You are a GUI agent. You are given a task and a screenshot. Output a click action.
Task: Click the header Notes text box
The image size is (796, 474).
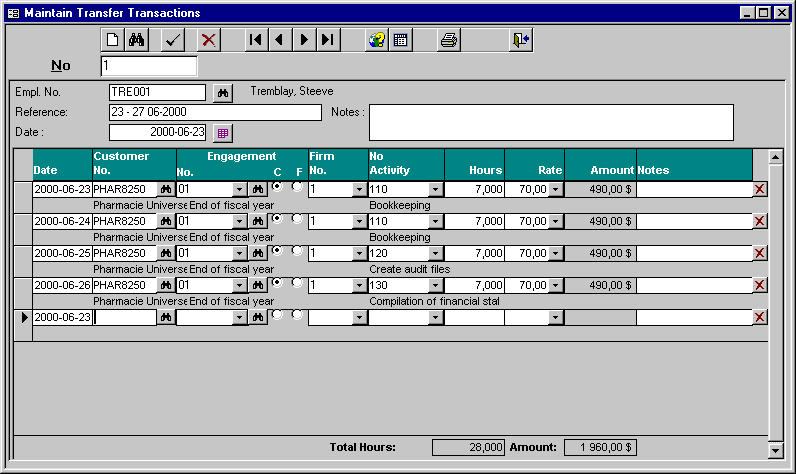click(x=551, y=122)
